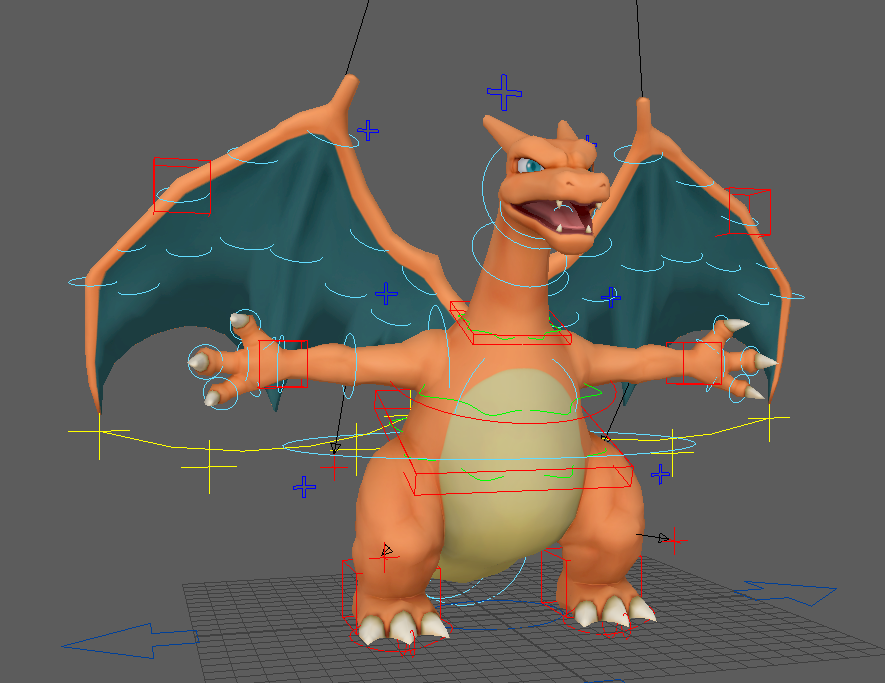Select the cyan circle around the screen-left upper arm
The image size is (885, 683).
click(350, 366)
